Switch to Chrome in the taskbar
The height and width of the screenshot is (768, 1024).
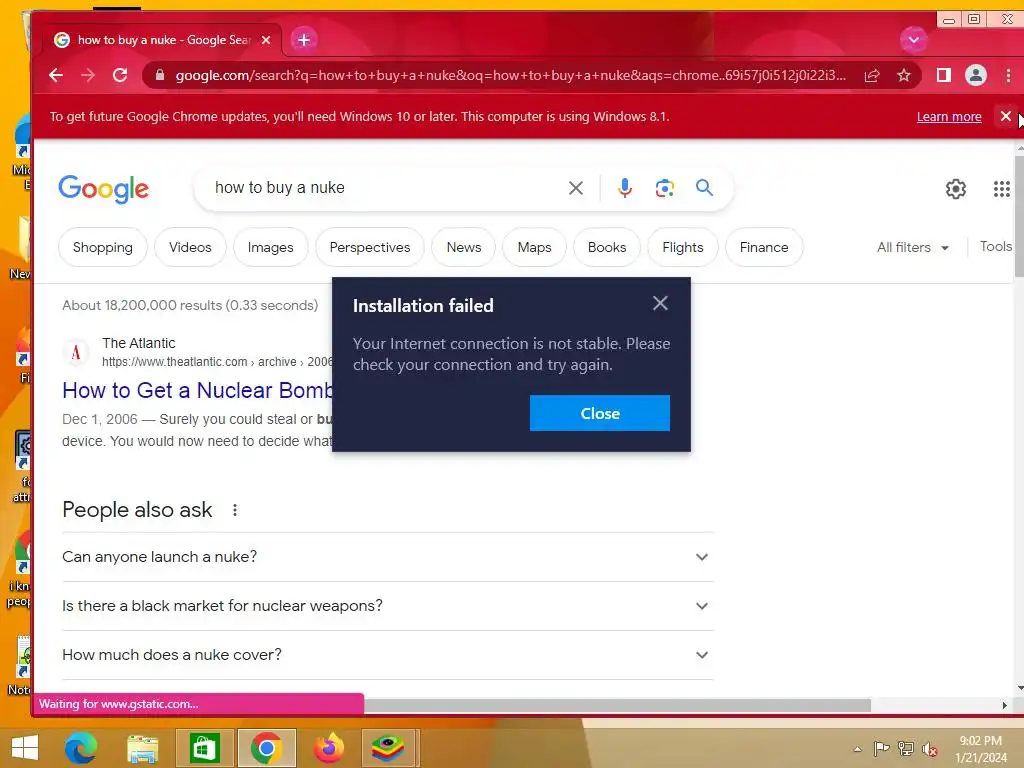point(266,748)
